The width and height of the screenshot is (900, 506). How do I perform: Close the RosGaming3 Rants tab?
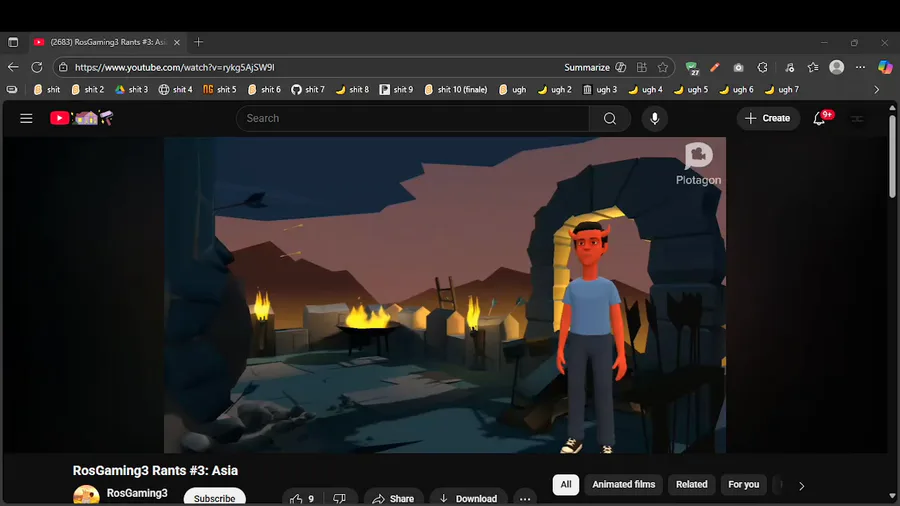[x=177, y=42]
